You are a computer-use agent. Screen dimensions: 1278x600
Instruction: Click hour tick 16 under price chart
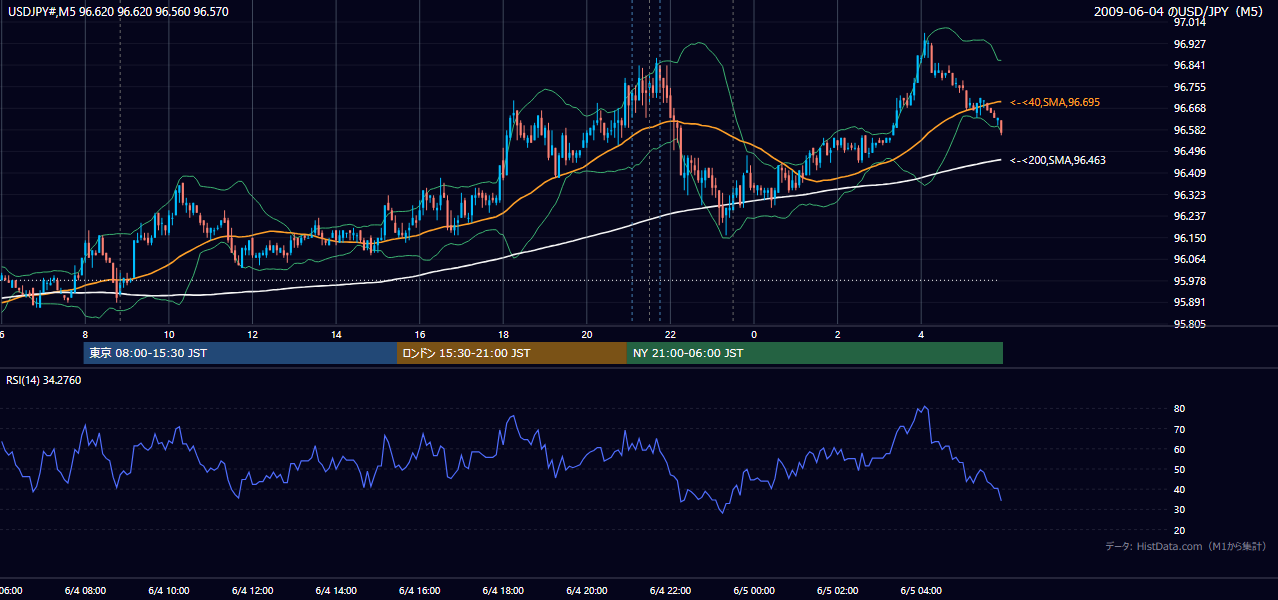(420, 334)
